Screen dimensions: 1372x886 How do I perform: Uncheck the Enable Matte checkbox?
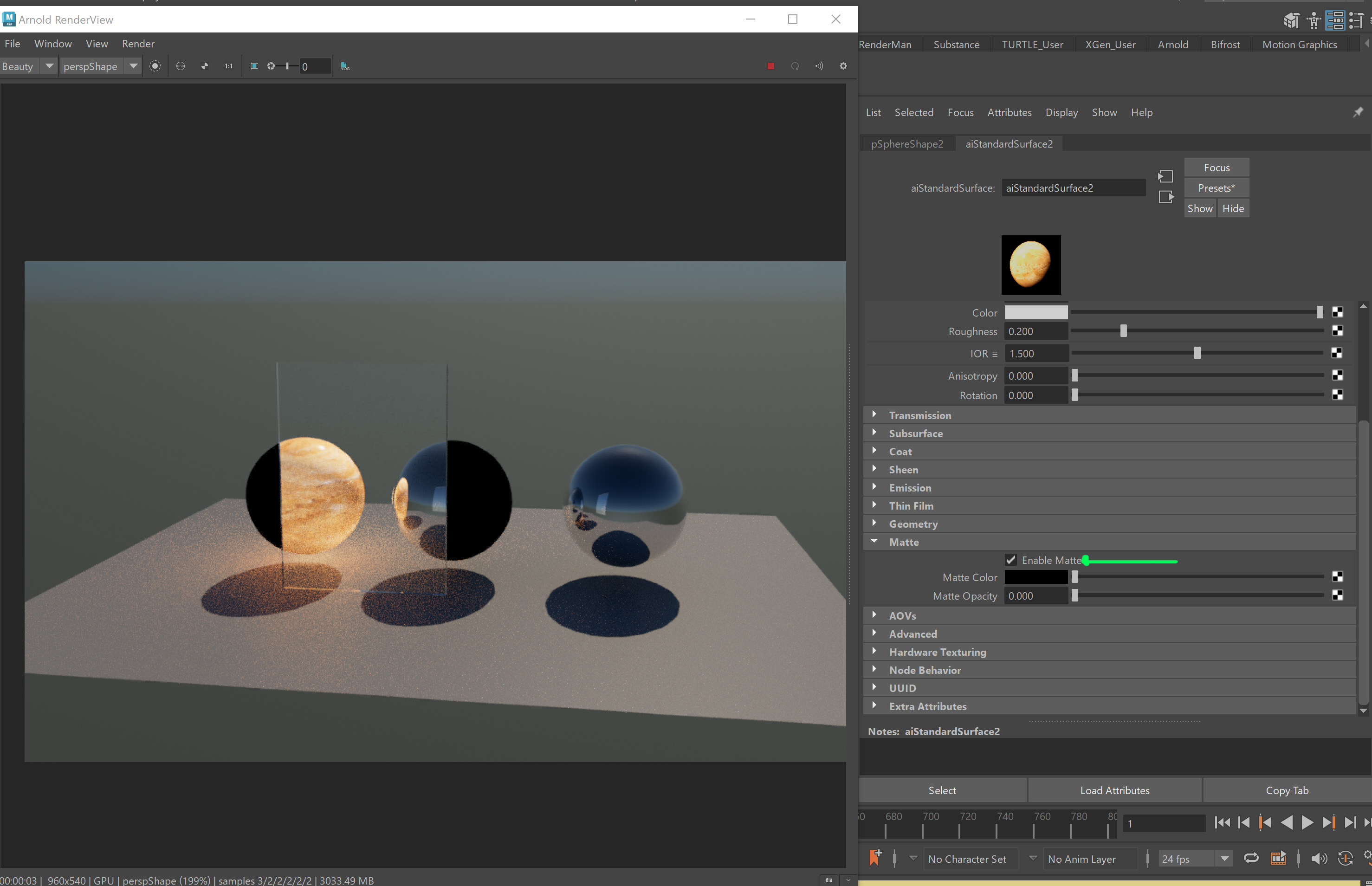coord(1011,559)
